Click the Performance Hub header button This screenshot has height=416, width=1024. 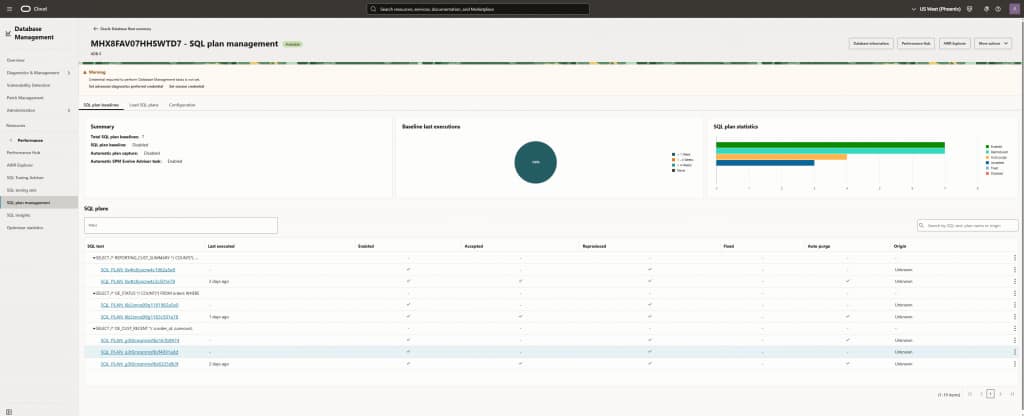pos(916,43)
